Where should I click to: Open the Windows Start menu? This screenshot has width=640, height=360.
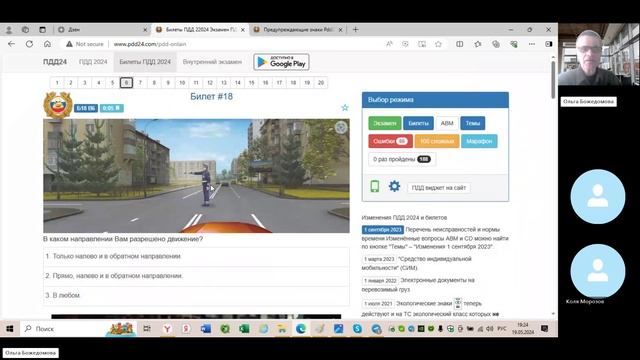tap(10, 329)
